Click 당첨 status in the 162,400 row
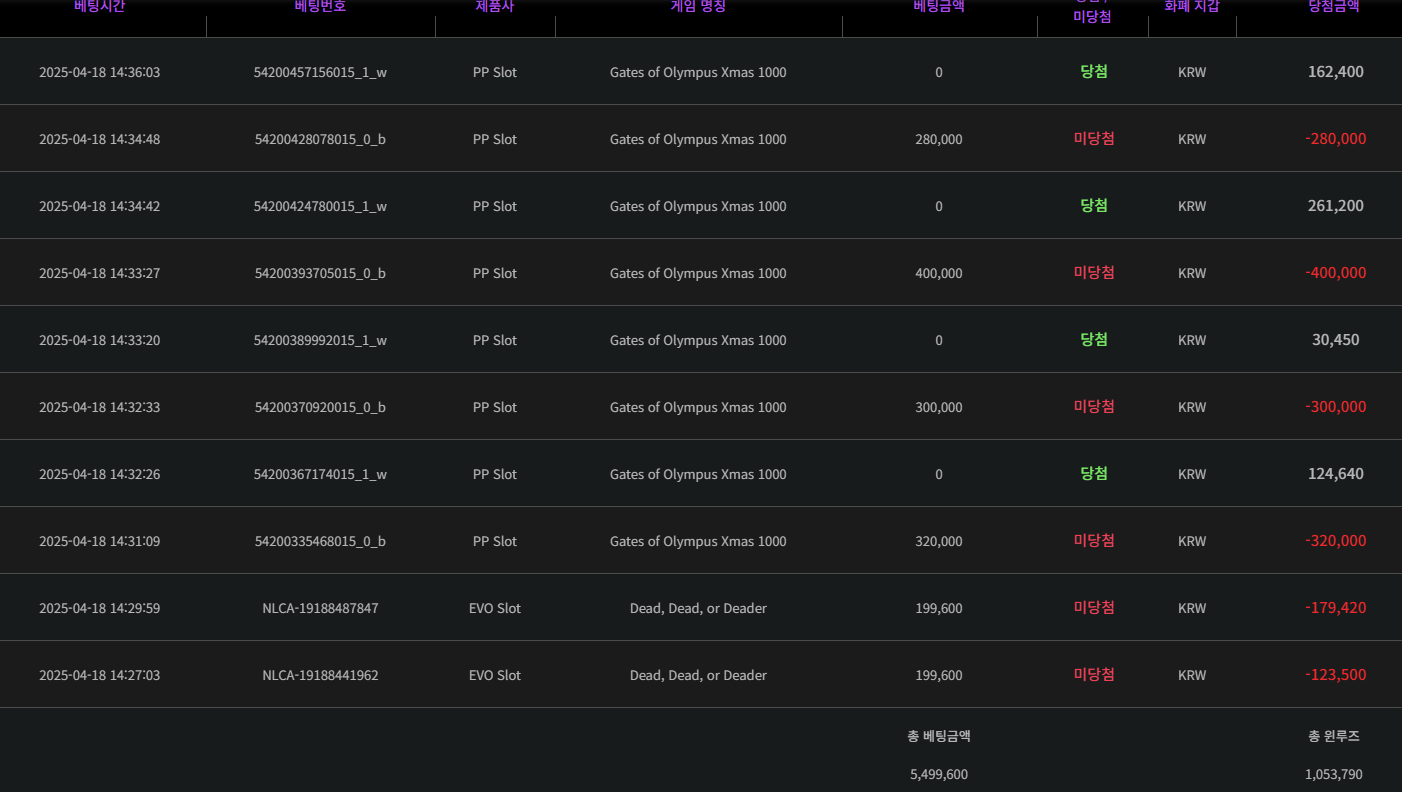1402x792 pixels. 1094,71
